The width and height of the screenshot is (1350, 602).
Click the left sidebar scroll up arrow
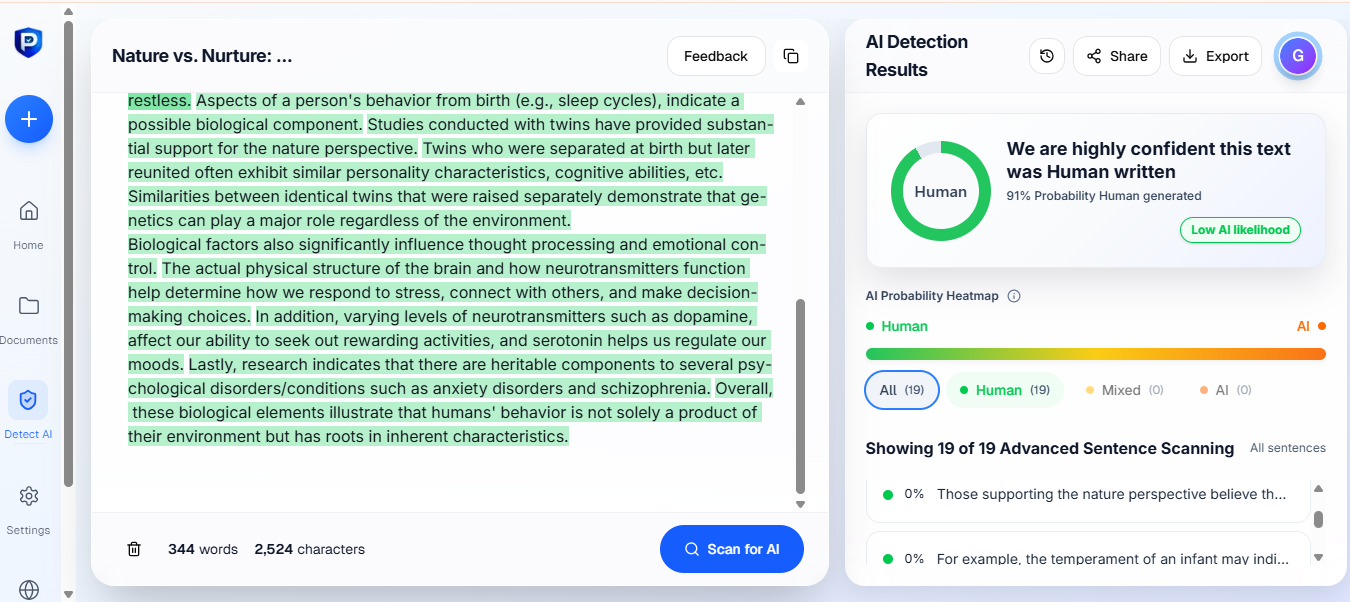click(x=68, y=13)
